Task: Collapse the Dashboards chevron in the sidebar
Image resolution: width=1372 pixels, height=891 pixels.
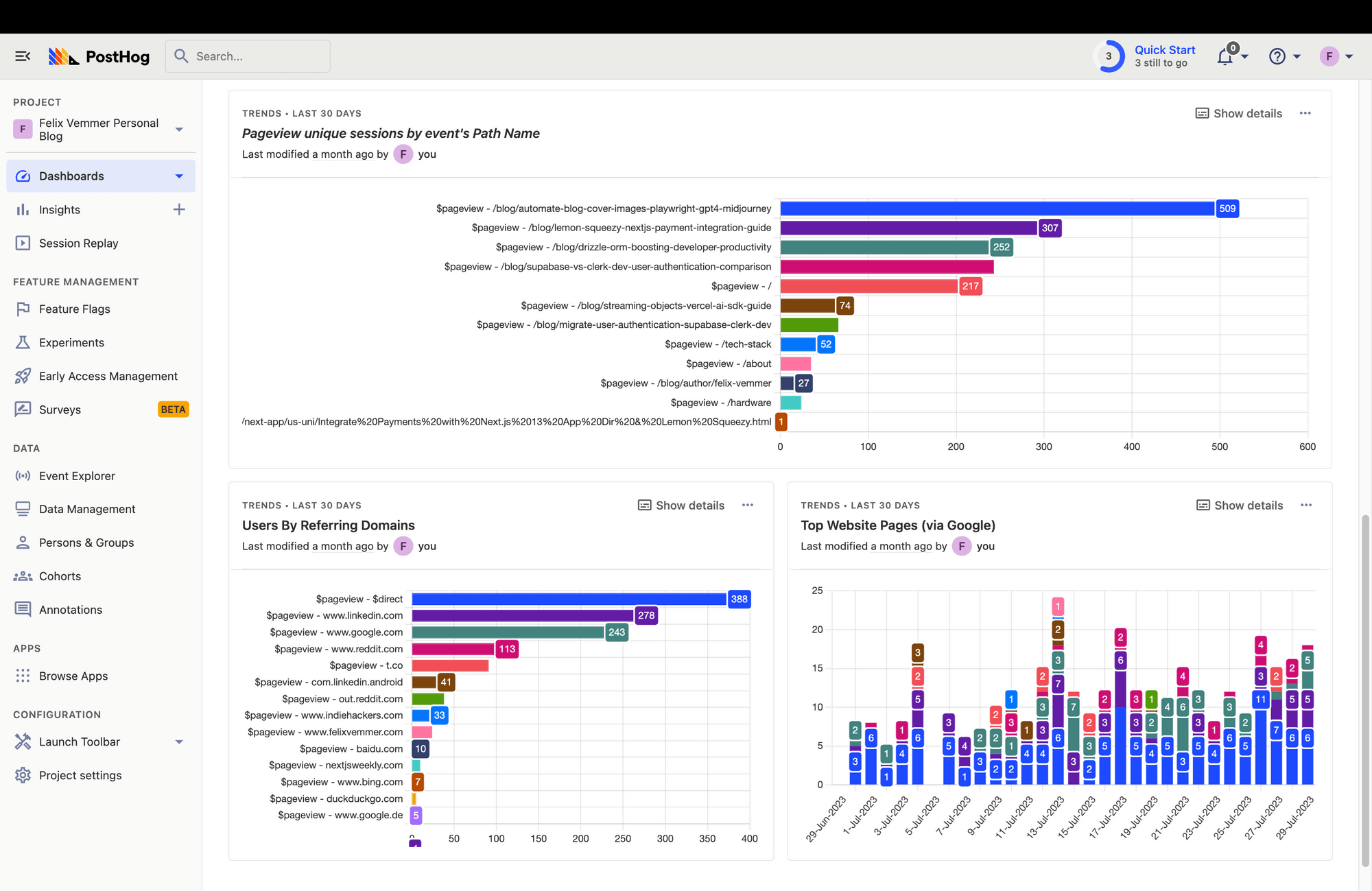Action: [x=178, y=176]
